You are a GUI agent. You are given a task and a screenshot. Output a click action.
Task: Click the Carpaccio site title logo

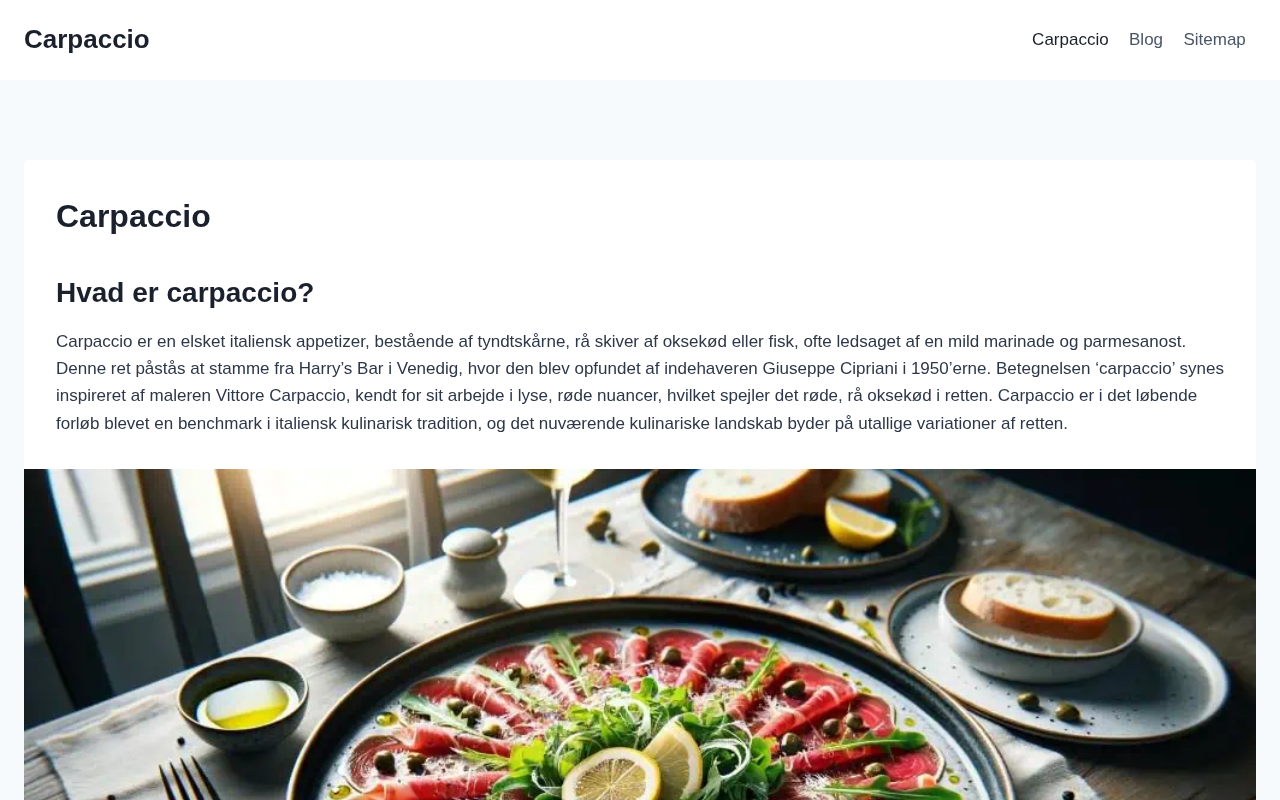[87, 39]
